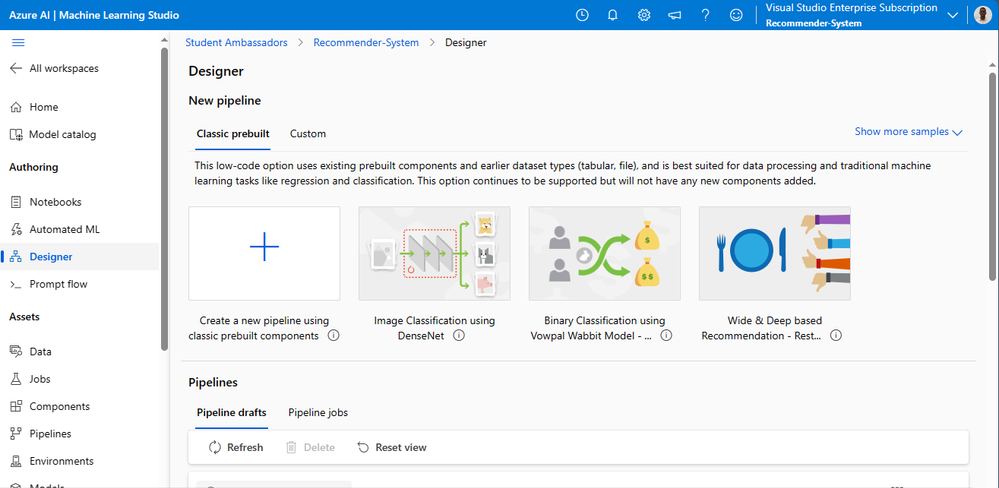The height and width of the screenshot is (488, 999).
Task: Open Prompt flow in the sidebar
Action: tap(48, 284)
